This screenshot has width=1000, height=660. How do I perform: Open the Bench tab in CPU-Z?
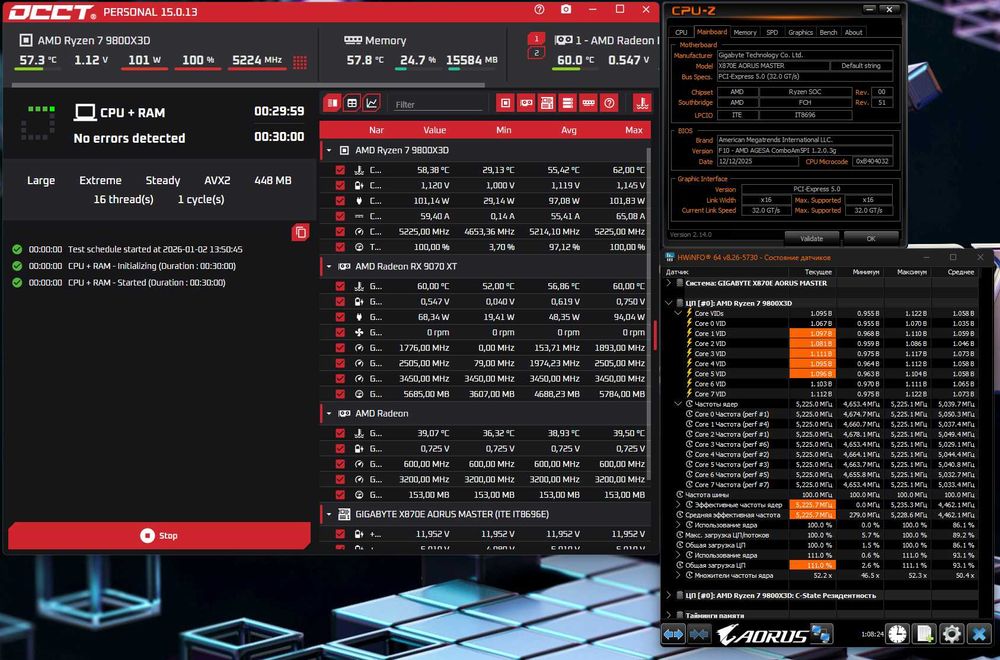[828, 33]
